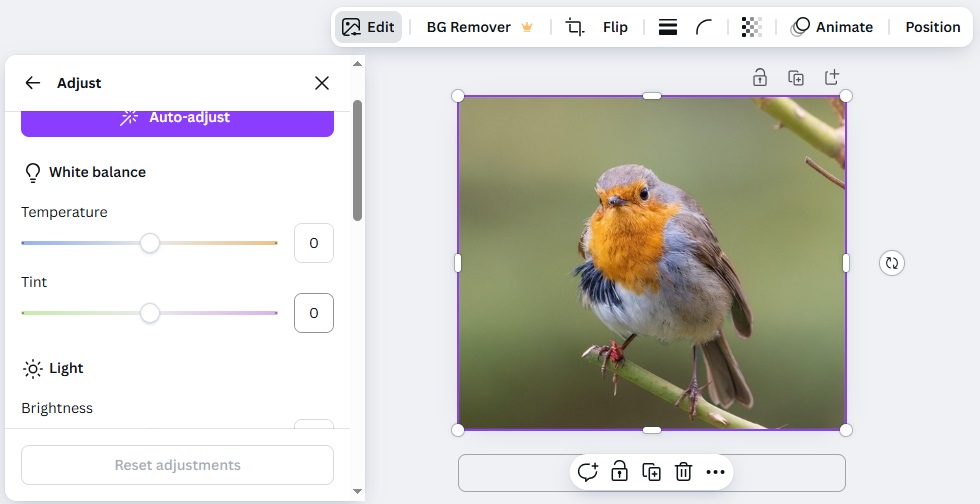Click the Adjust panel title

point(79,83)
